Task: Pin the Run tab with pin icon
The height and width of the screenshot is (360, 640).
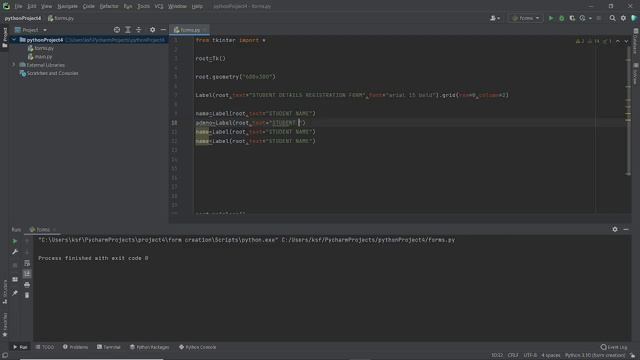Action: [x=15, y=293]
